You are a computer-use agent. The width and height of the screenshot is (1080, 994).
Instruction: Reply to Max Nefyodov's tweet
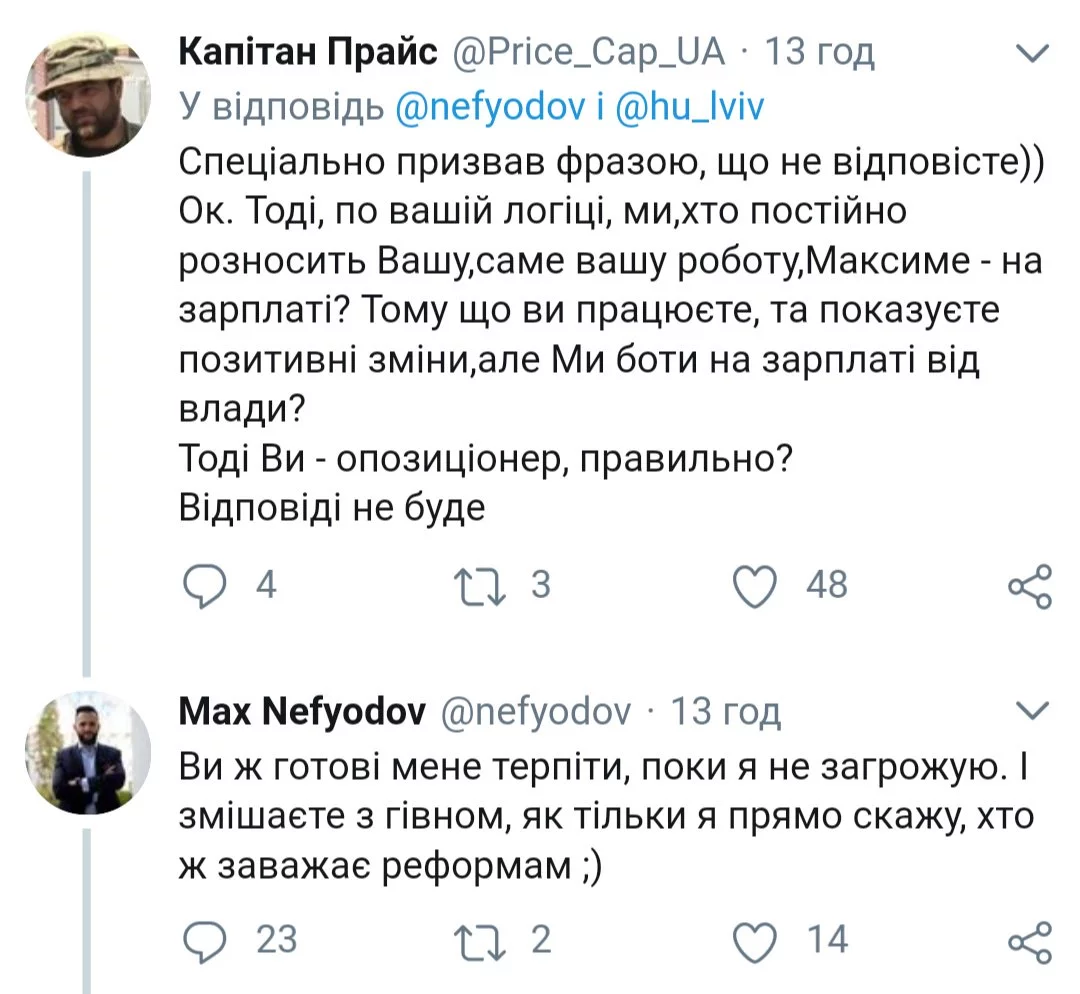[206, 941]
